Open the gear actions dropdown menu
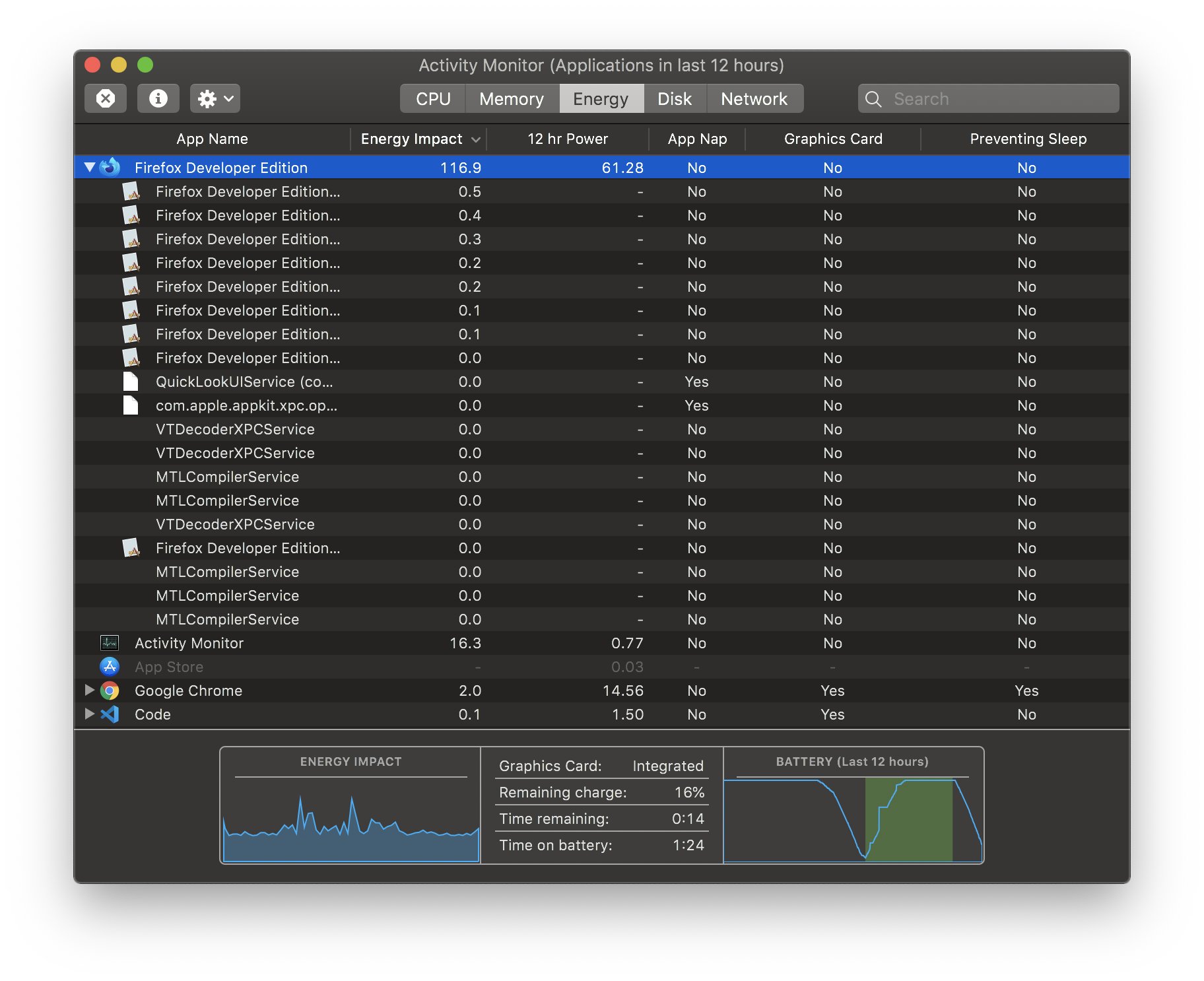 [215, 98]
